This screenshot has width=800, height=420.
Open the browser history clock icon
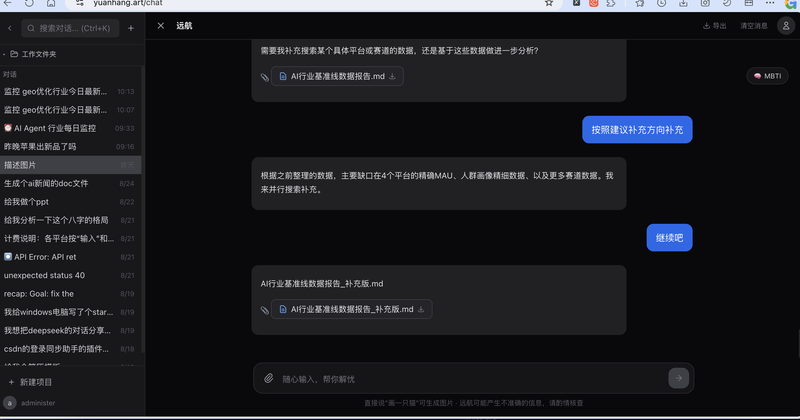tap(661, 3)
